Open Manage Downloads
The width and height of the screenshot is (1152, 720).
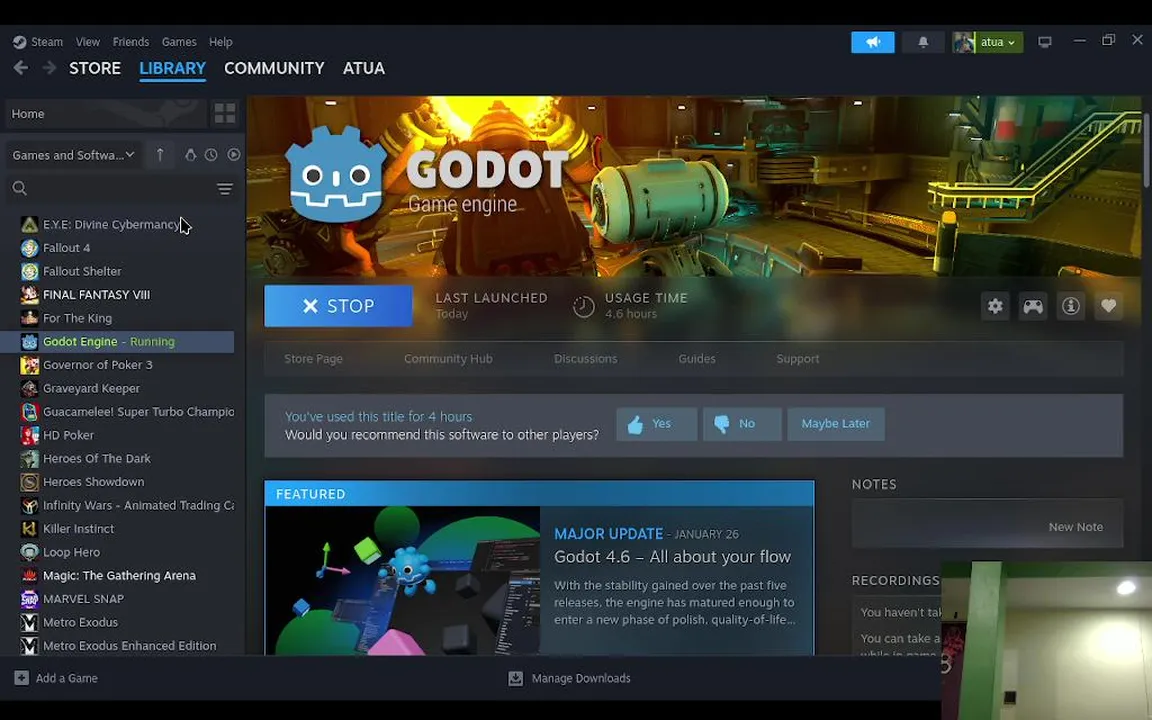569,678
